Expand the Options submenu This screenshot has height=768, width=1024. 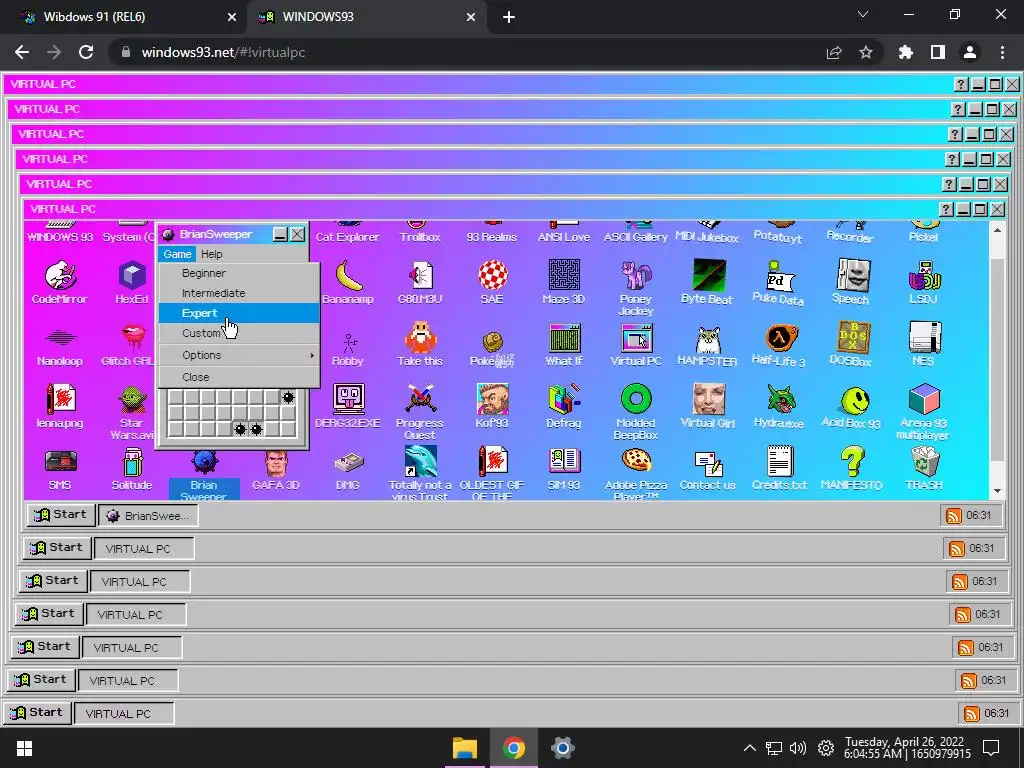238,355
